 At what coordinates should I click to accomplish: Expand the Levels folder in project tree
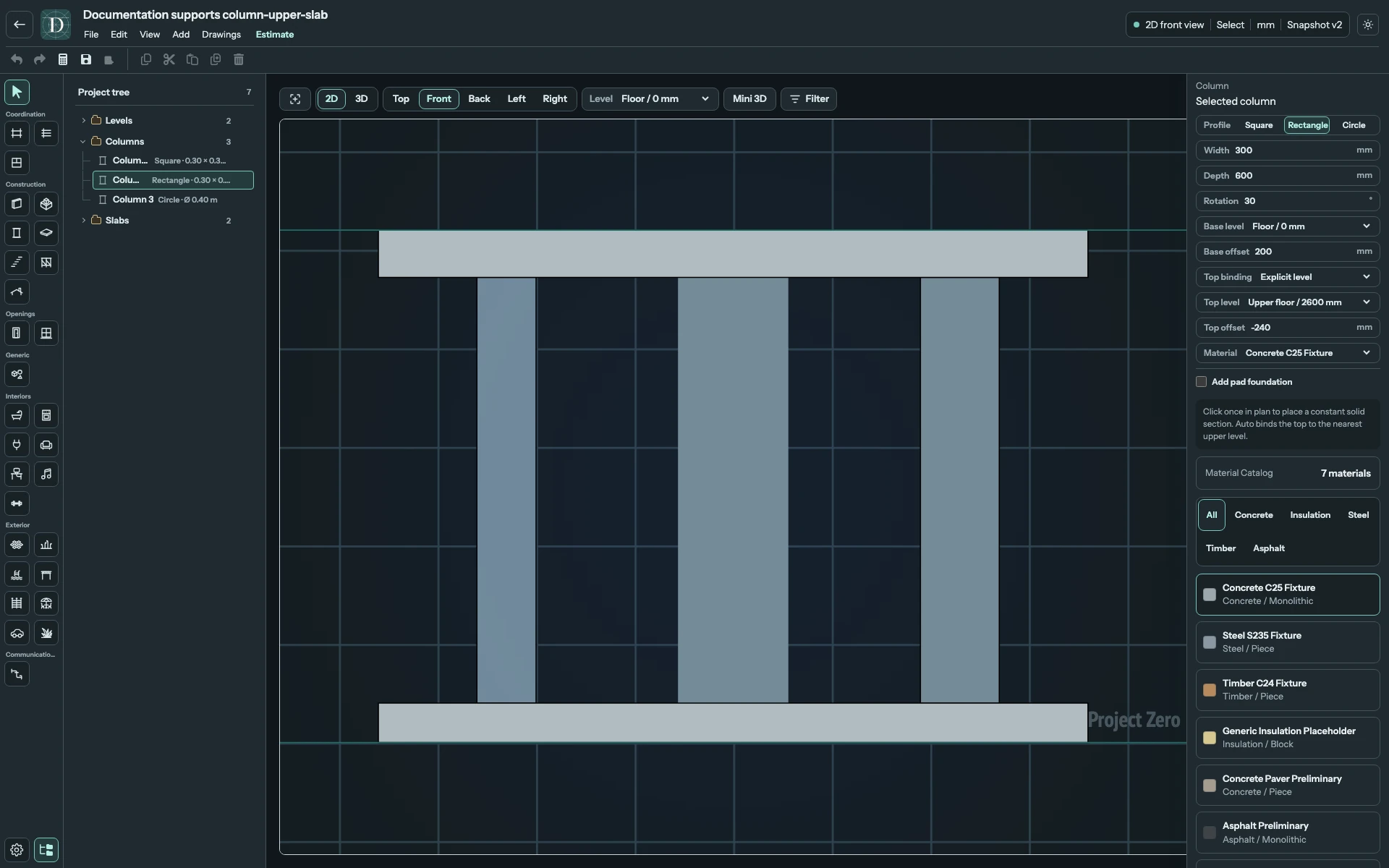pos(83,121)
